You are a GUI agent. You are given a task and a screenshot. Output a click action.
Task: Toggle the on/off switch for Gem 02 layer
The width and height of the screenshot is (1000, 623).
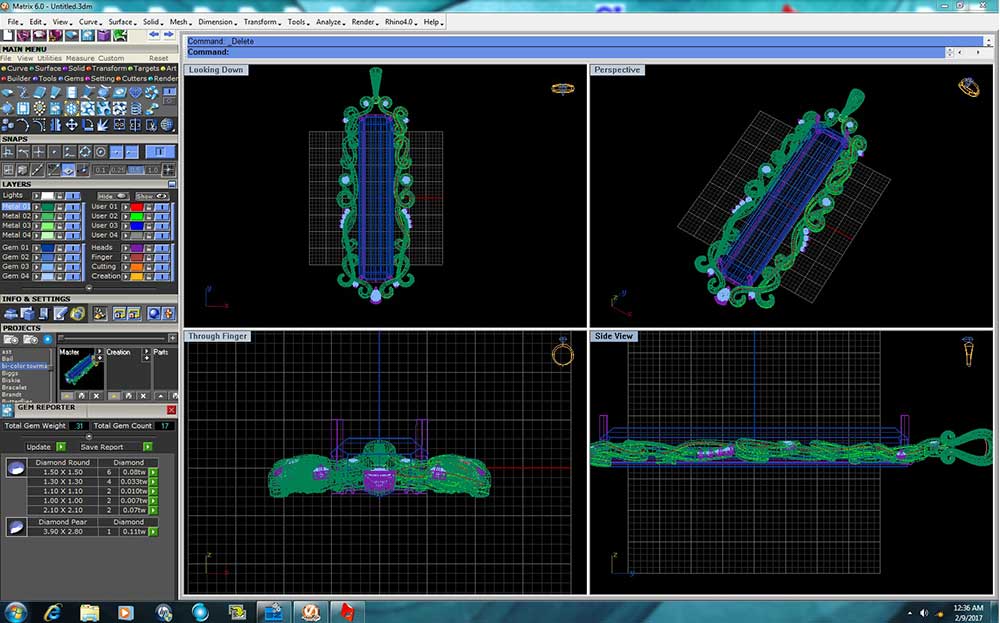[x=73, y=257]
